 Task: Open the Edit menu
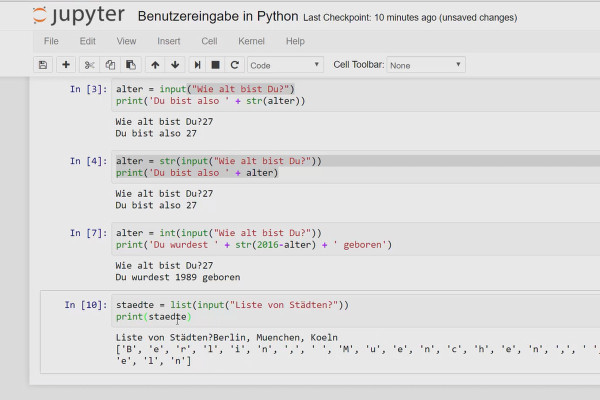[88, 41]
